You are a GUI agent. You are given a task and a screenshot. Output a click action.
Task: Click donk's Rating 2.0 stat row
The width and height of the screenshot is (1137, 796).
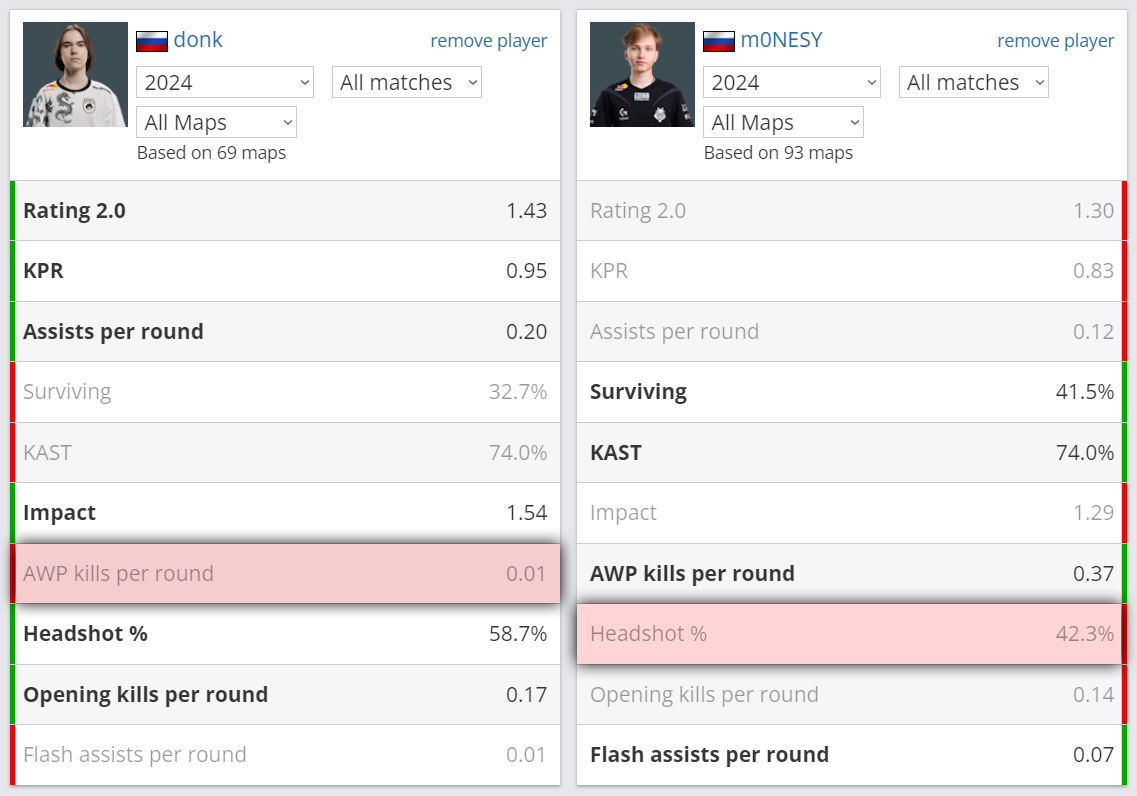click(x=285, y=211)
